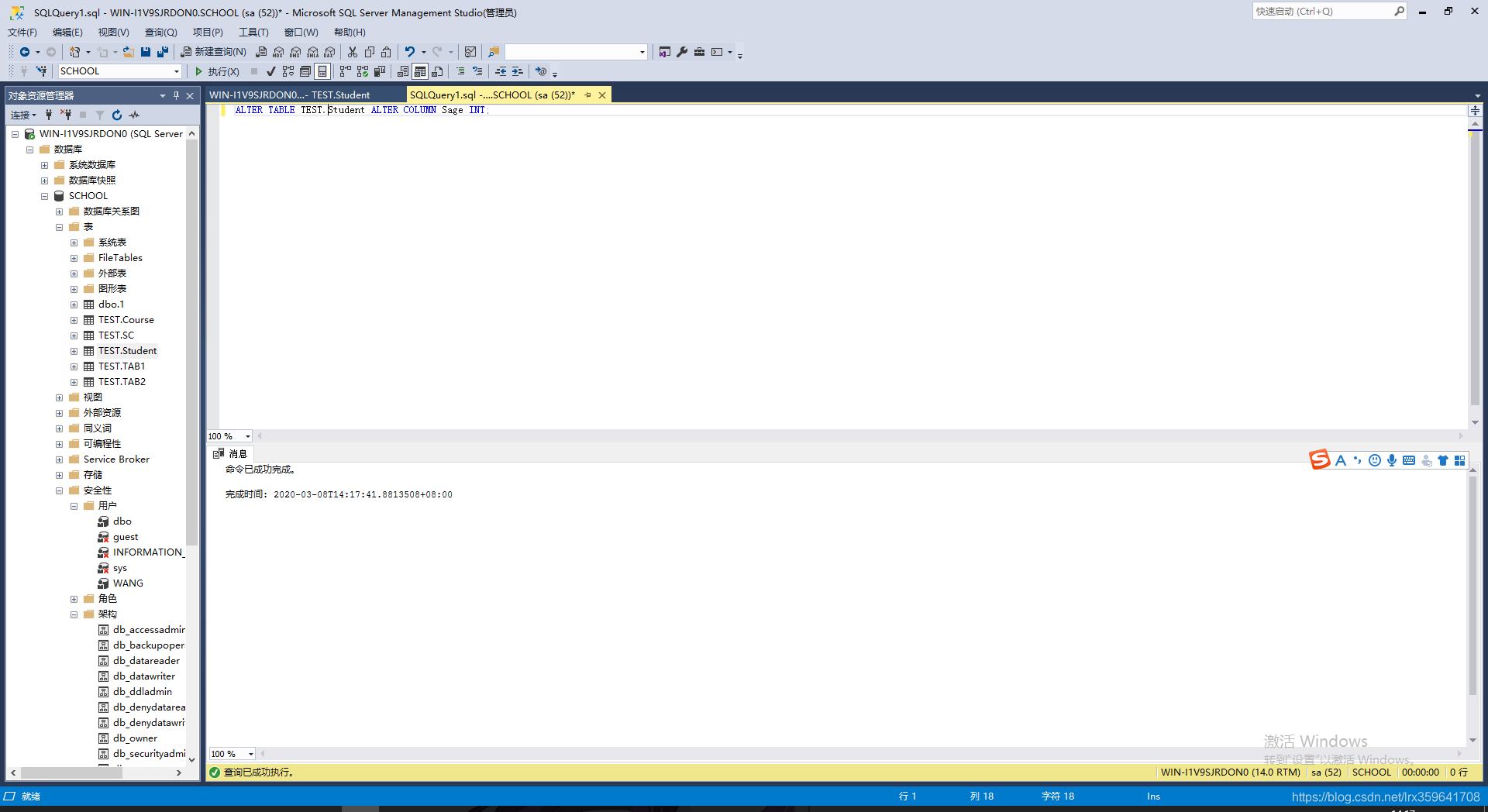Switch output to Results to Grid
Viewport: 1488px width, 812px height.
point(420,71)
